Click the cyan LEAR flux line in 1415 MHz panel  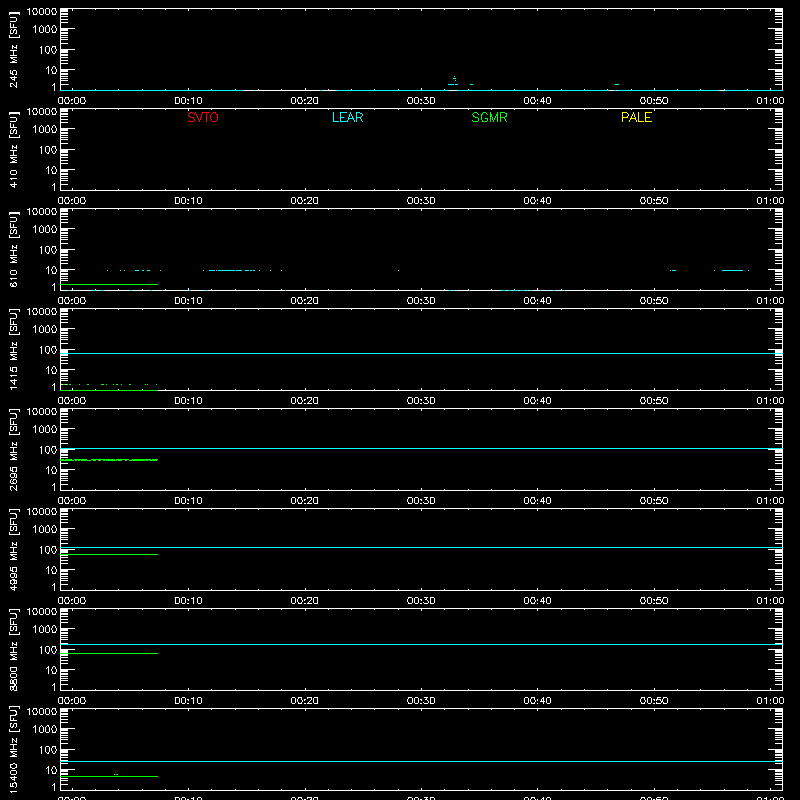click(x=421, y=353)
